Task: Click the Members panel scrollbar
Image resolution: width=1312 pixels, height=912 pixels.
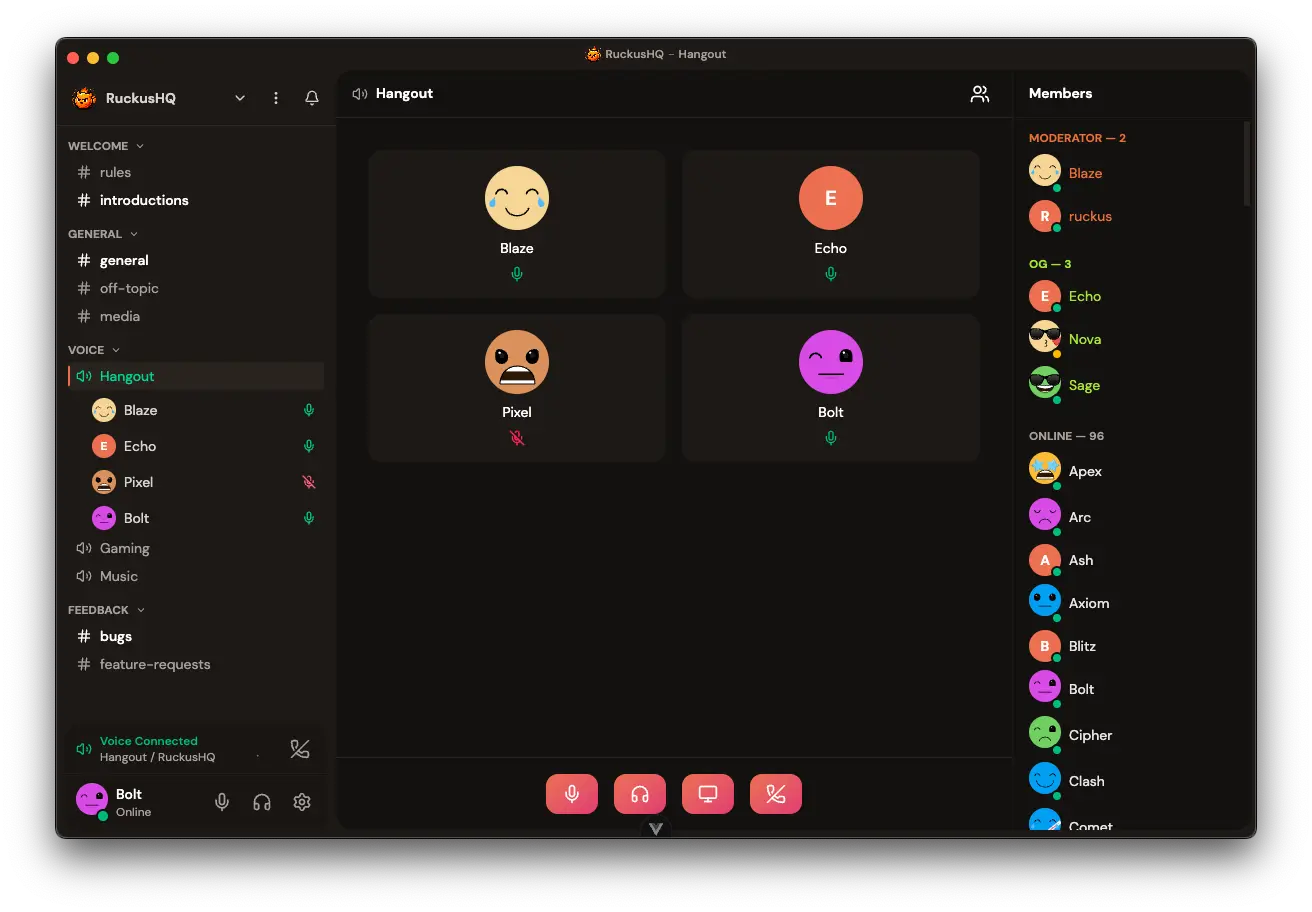Action: [x=1247, y=164]
